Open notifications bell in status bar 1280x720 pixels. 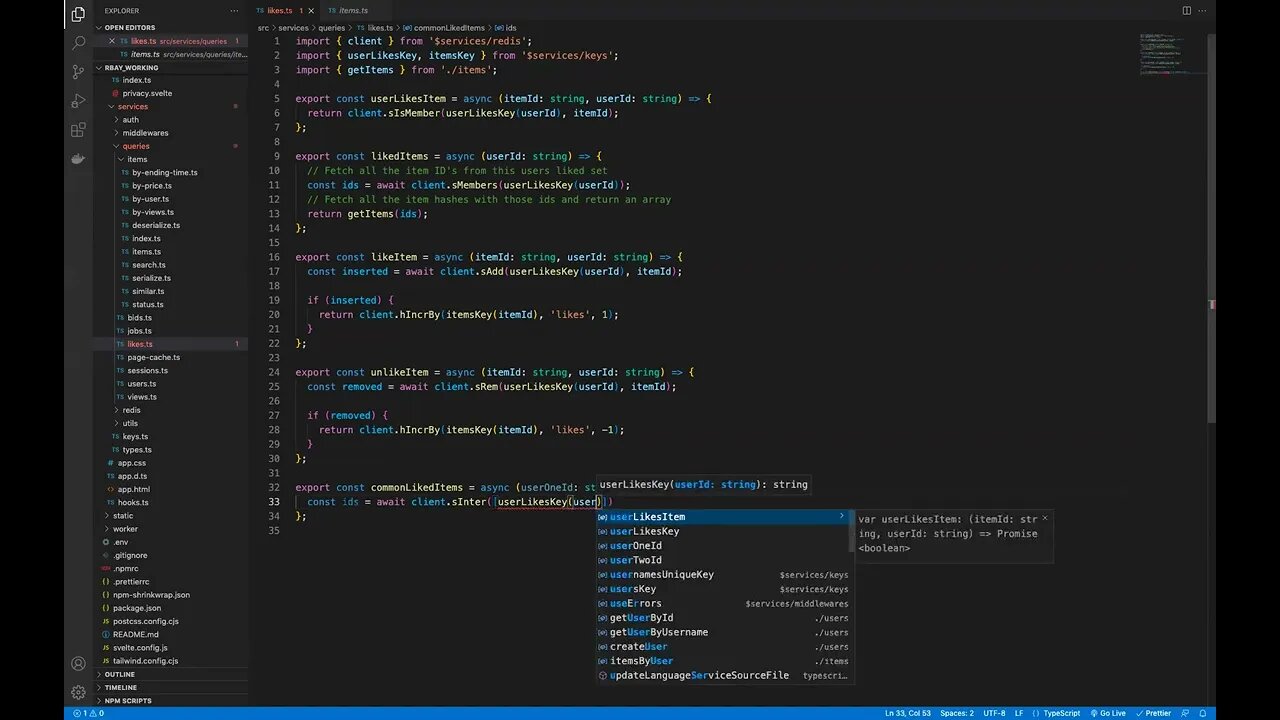(x=1204, y=713)
